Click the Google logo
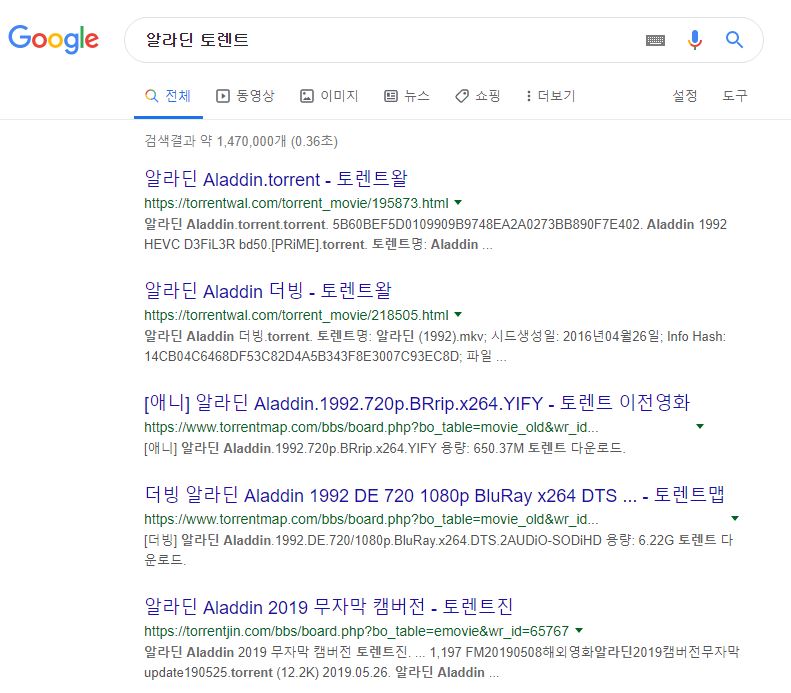 click(53, 39)
